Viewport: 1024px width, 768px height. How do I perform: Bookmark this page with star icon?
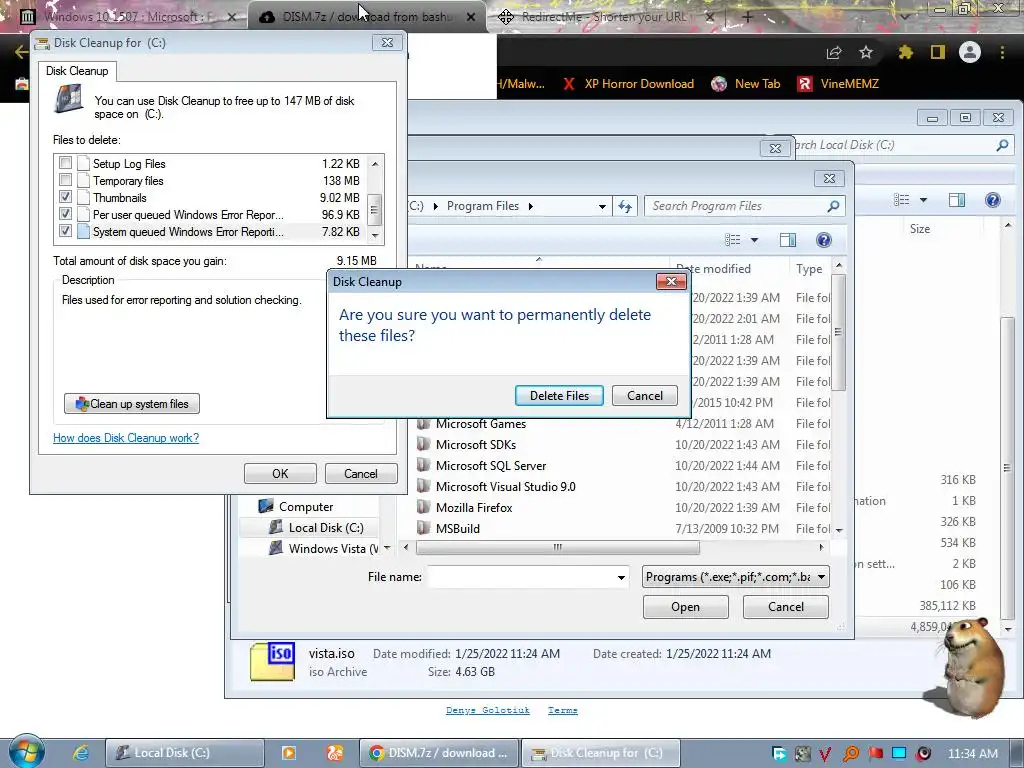(x=866, y=52)
